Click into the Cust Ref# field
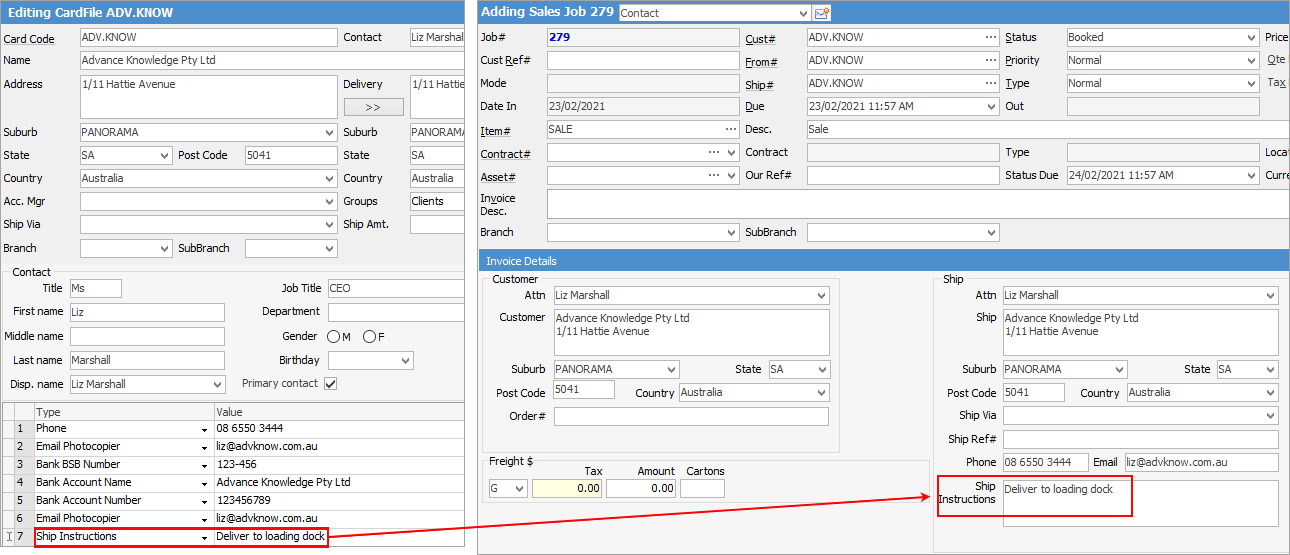Image resolution: width=1290 pixels, height=555 pixels. (x=642, y=60)
